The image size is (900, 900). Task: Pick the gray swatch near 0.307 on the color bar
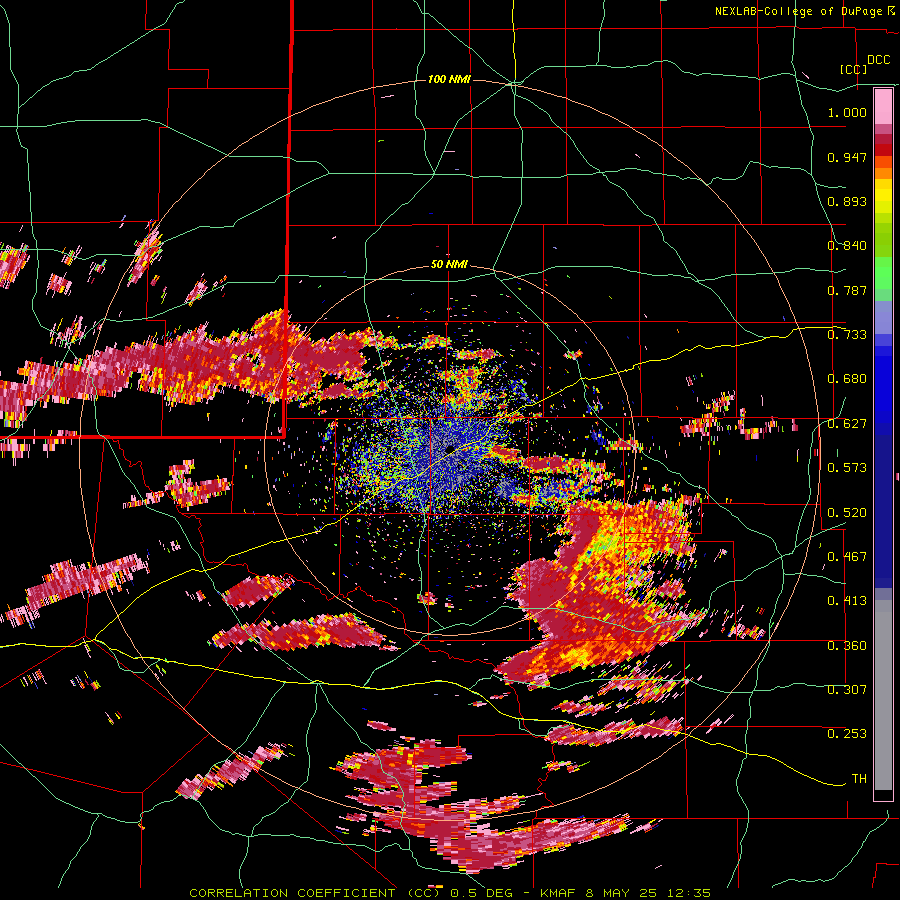883,695
